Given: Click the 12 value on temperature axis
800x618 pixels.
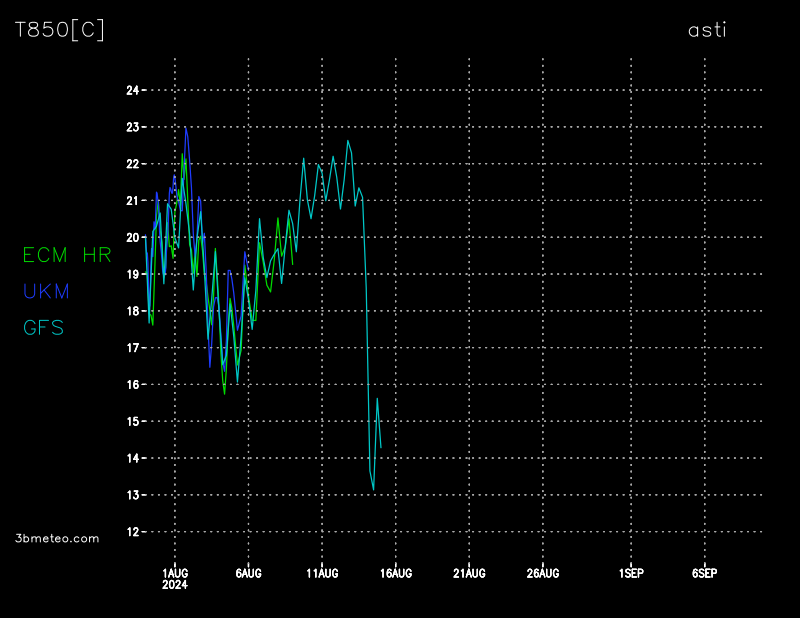Looking at the screenshot, I should click(132, 532).
